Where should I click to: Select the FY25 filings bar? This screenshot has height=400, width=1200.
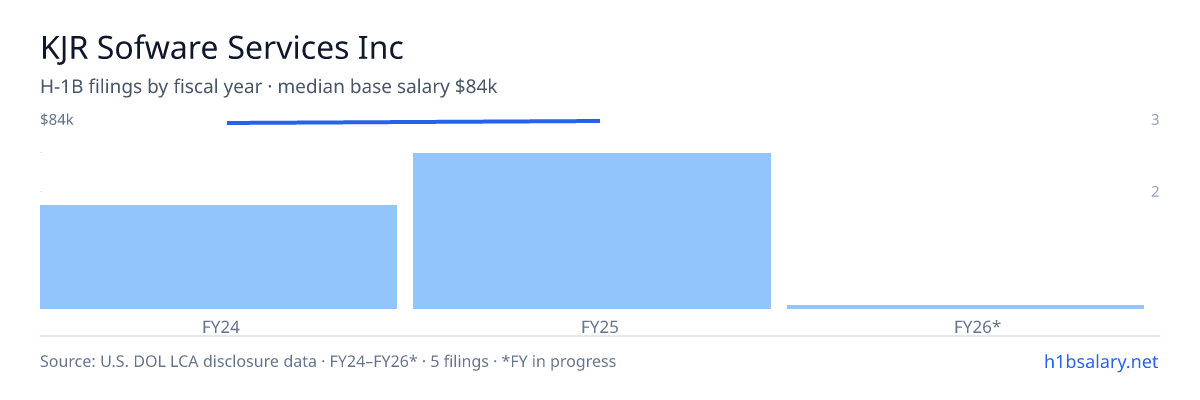click(x=592, y=231)
